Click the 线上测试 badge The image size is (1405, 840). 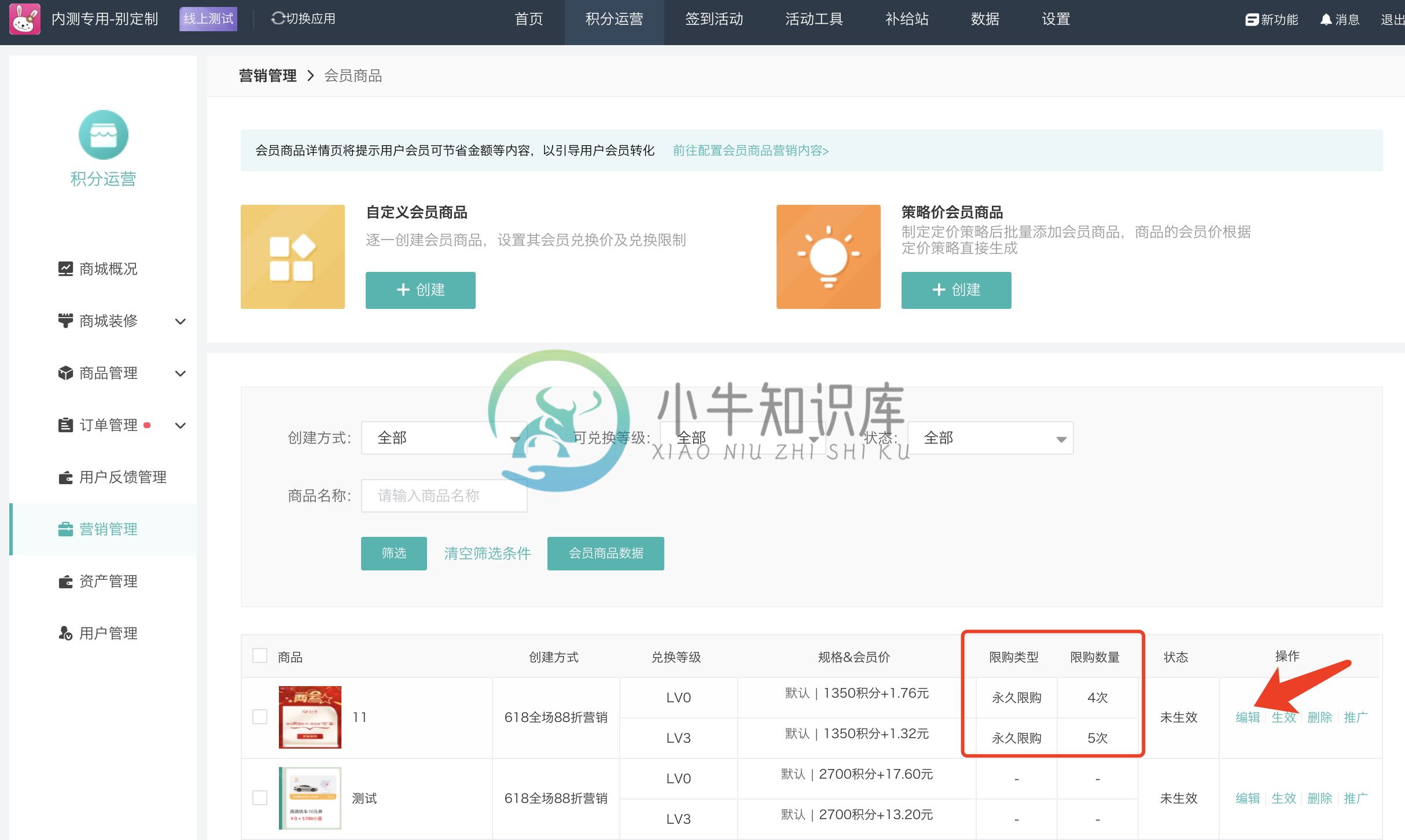click(208, 19)
